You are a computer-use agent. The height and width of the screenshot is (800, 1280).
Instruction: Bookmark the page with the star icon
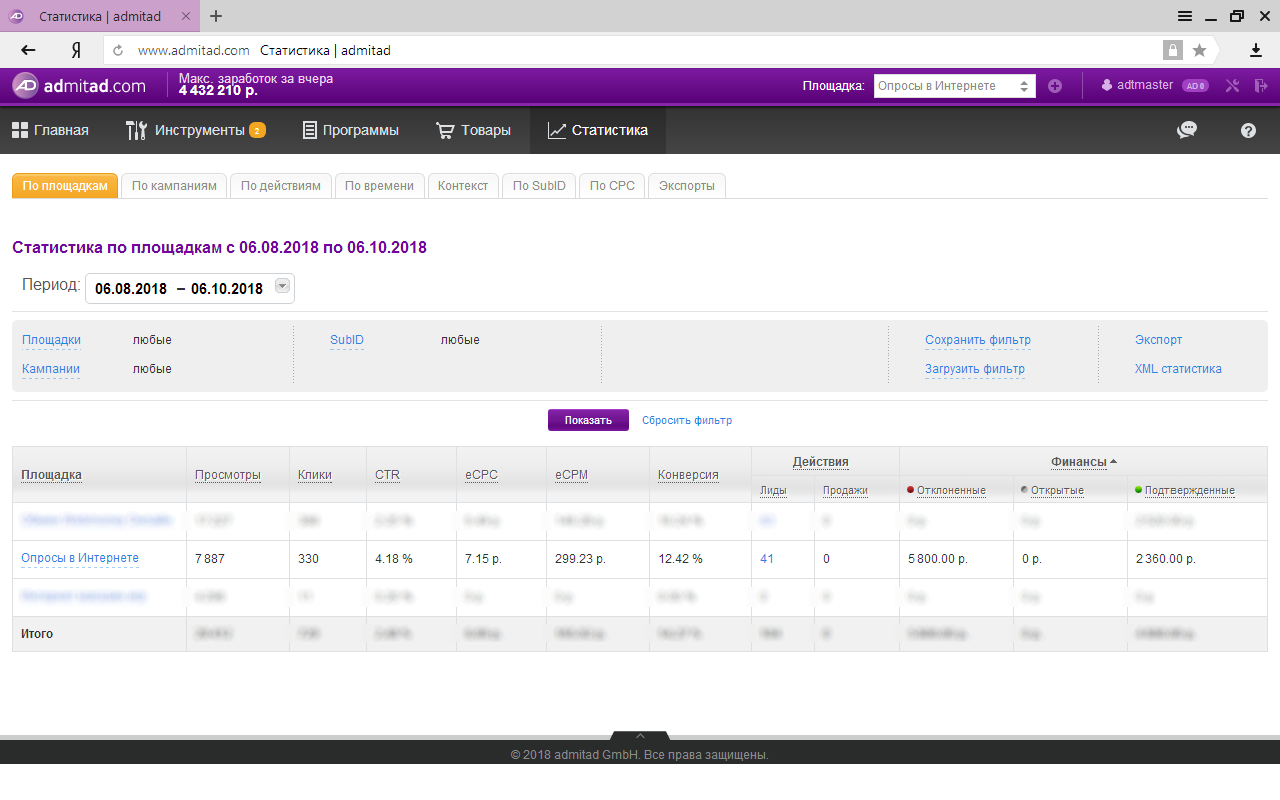pyautogui.click(x=1199, y=50)
